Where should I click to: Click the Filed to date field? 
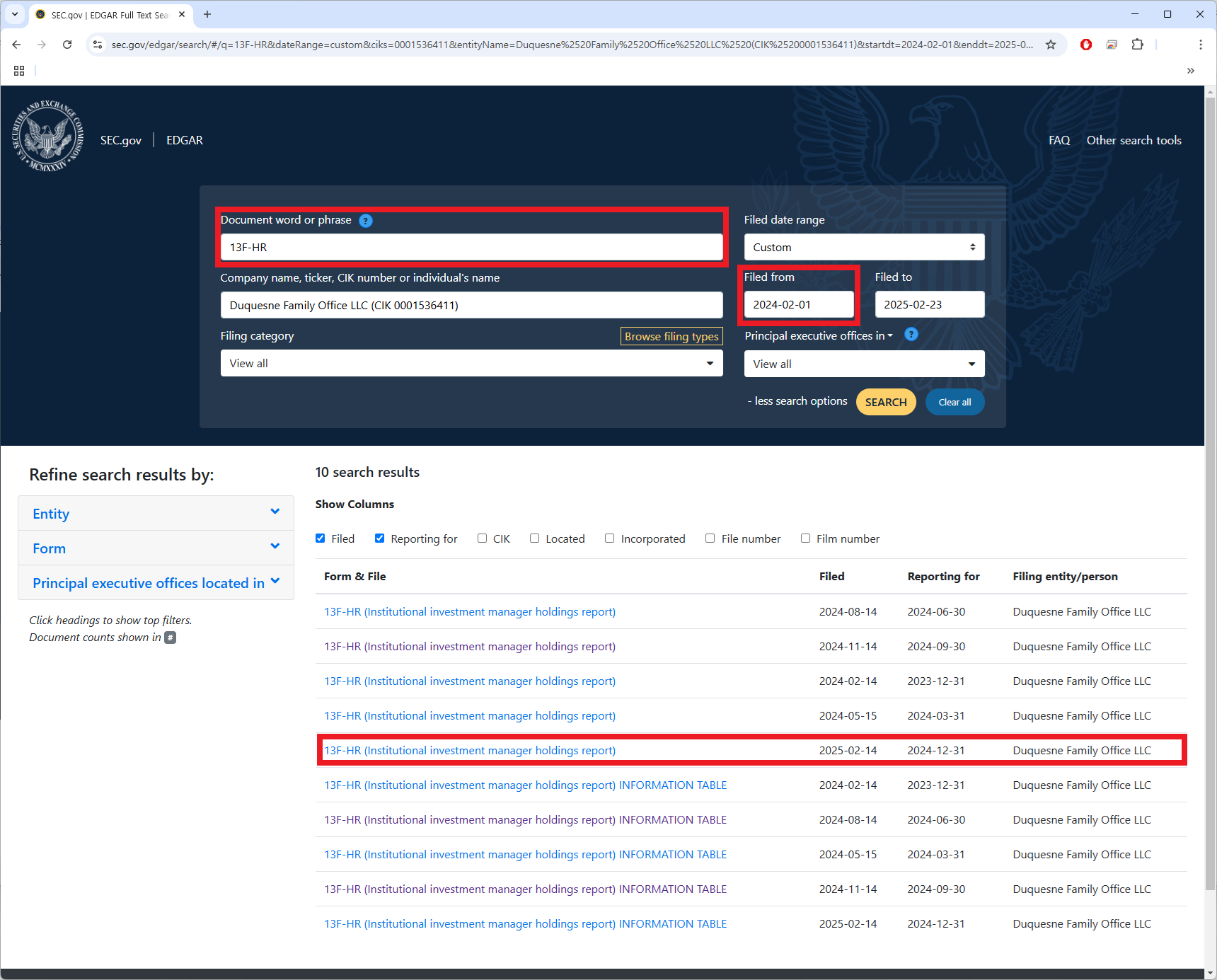[930, 304]
